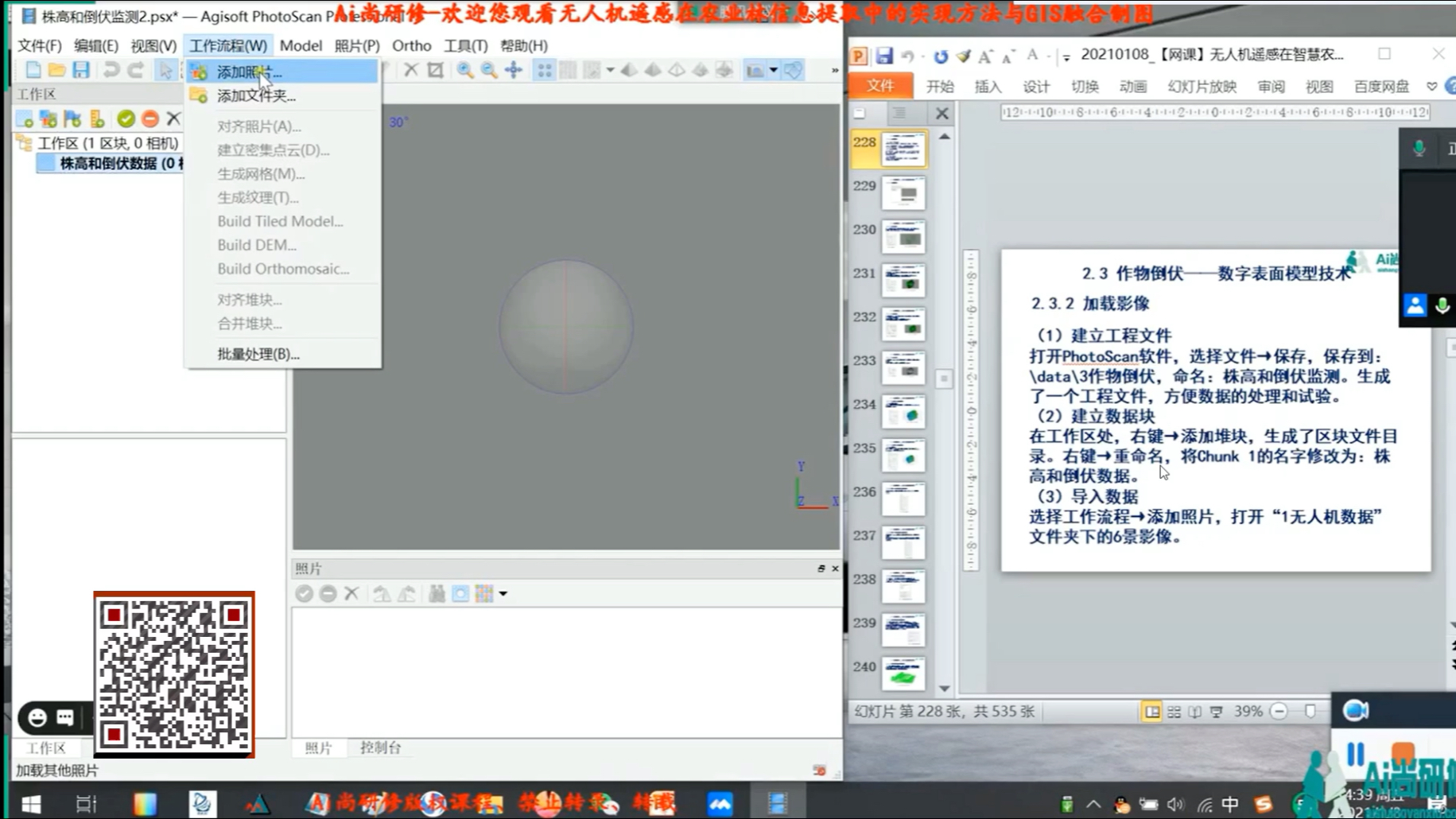Collapse the 工作区 root tree node
Viewport: 1456px width, 819px height.
coord(25,143)
